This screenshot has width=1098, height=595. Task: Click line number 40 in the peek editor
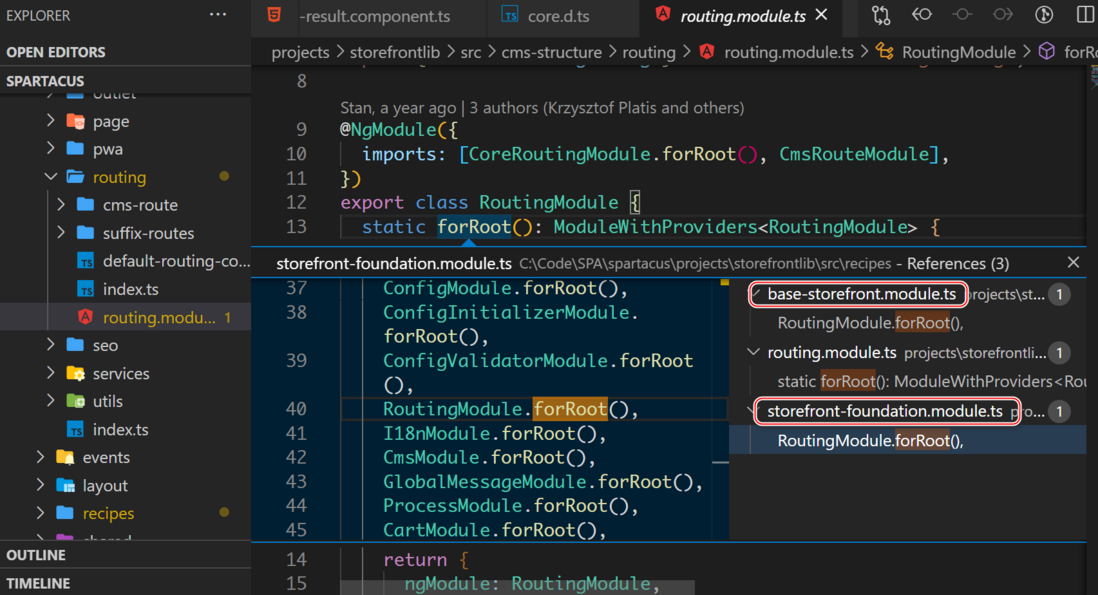pyautogui.click(x=296, y=409)
